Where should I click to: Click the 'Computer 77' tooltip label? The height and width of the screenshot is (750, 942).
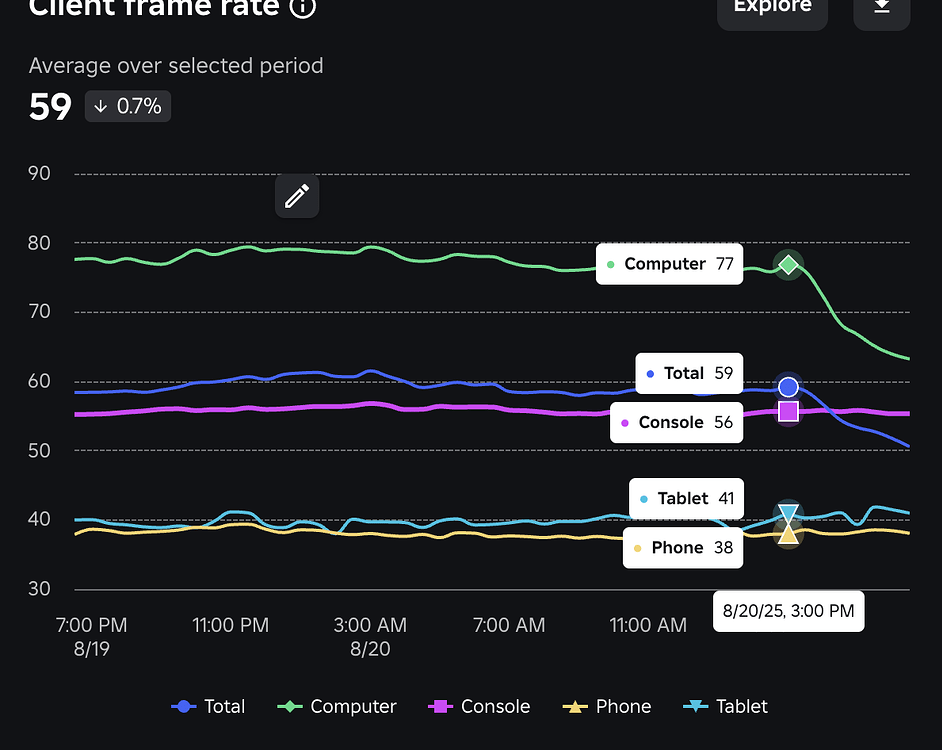(x=669, y=264)
